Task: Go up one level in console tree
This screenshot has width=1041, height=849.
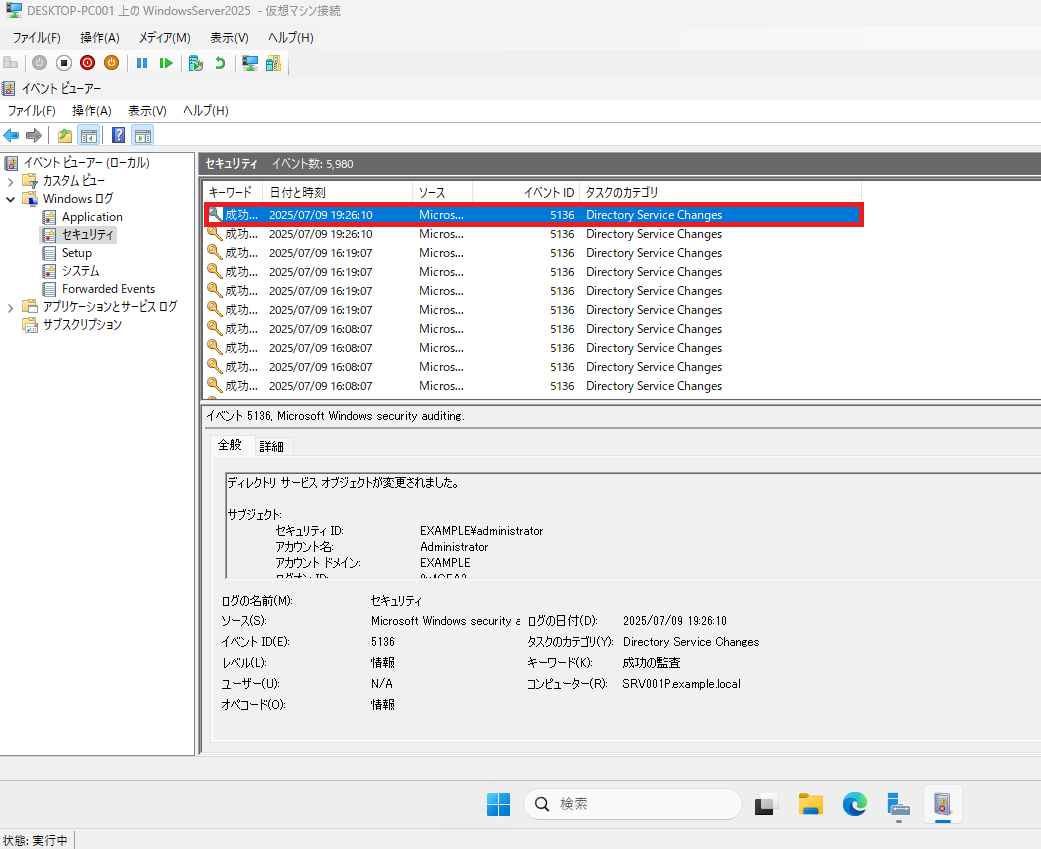Action: [64, 135]
